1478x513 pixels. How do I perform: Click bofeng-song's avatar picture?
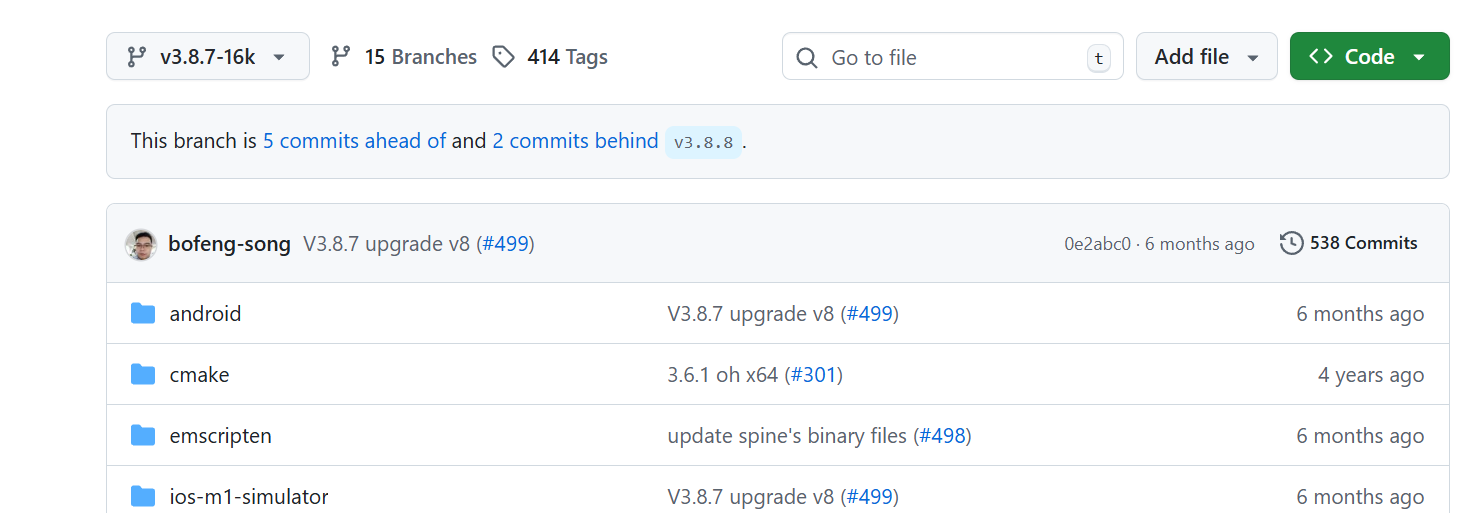(x=141, y=244)
